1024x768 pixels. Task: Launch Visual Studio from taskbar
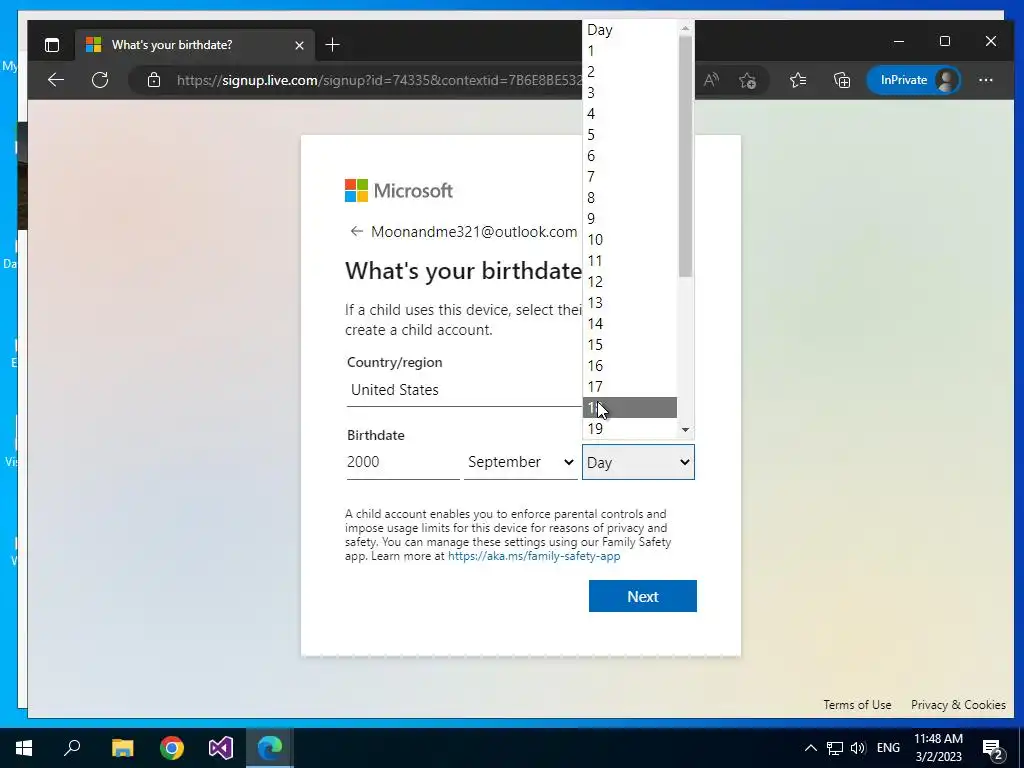221,748
